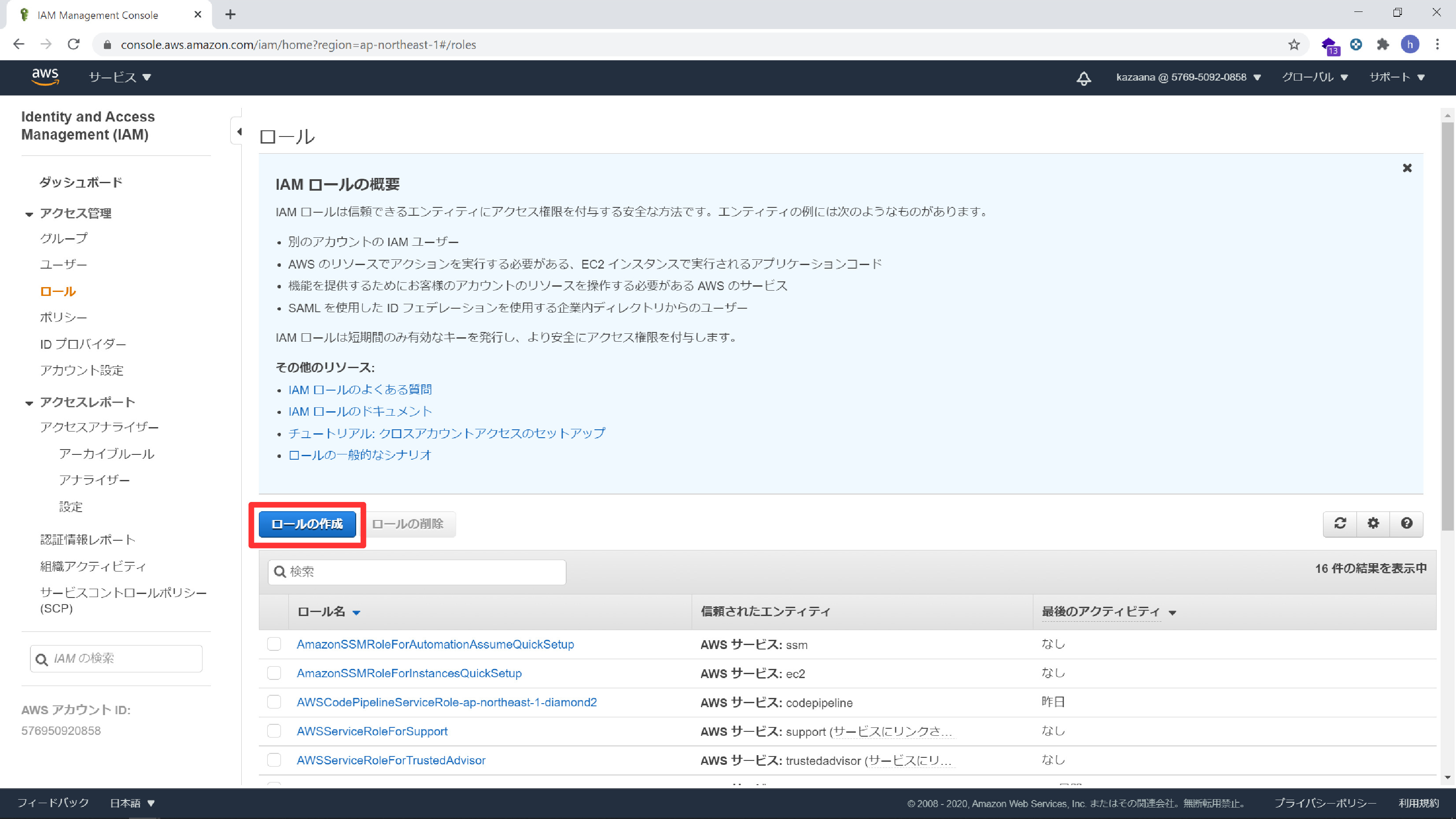Open the notifications bell icon
This screenshot has width=1456, height=819.
(x=1084, y=78)
